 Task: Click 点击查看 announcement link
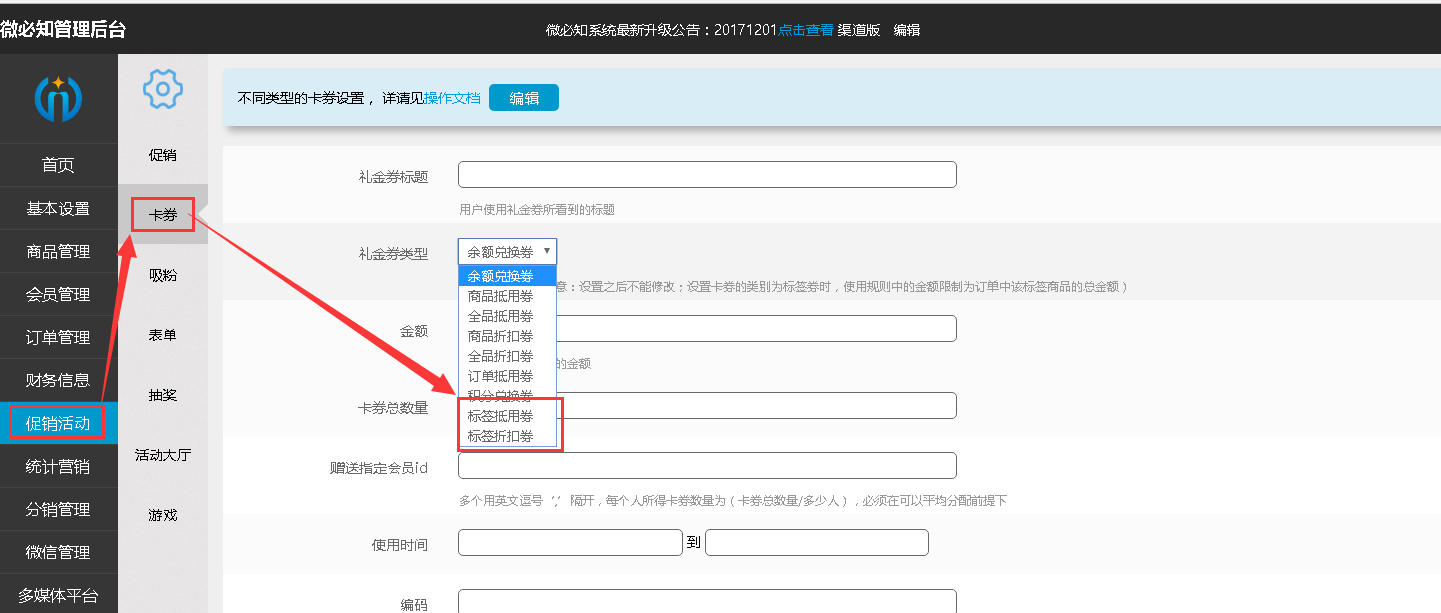(x=806, y=30)
